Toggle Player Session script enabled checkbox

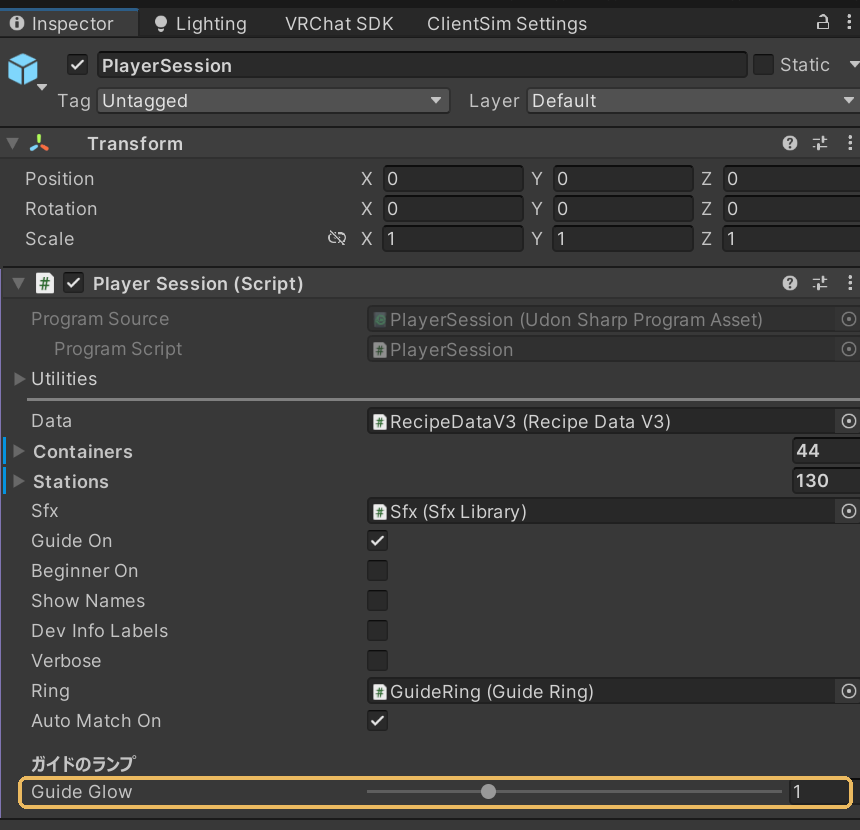pyautogui.click(x=73, y=283)
